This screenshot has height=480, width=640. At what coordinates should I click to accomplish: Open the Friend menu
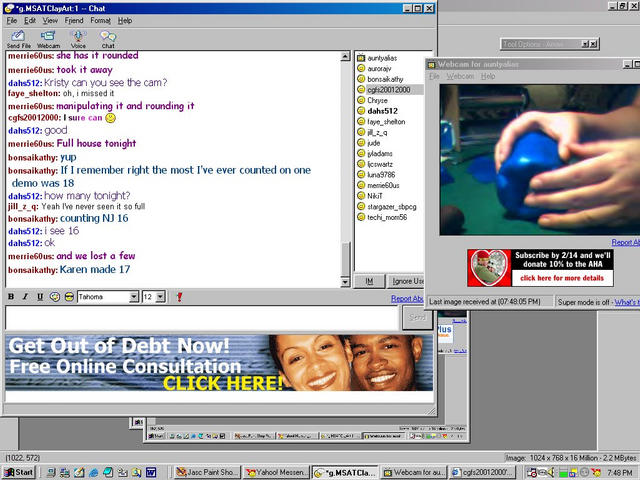[x=74, y=20]
